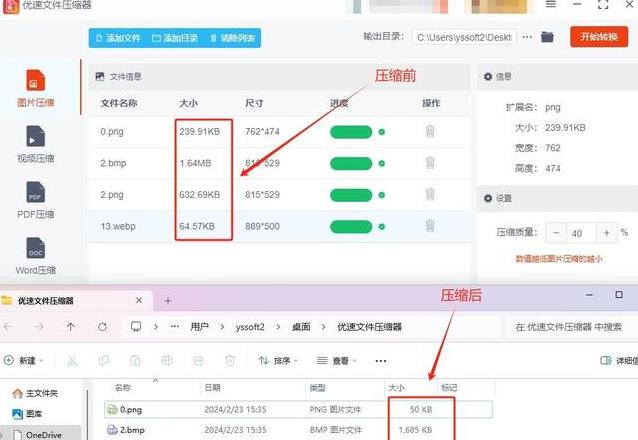
Task: Click the This PC monitor icon in address bar
Action: click(x=136, y=326)
